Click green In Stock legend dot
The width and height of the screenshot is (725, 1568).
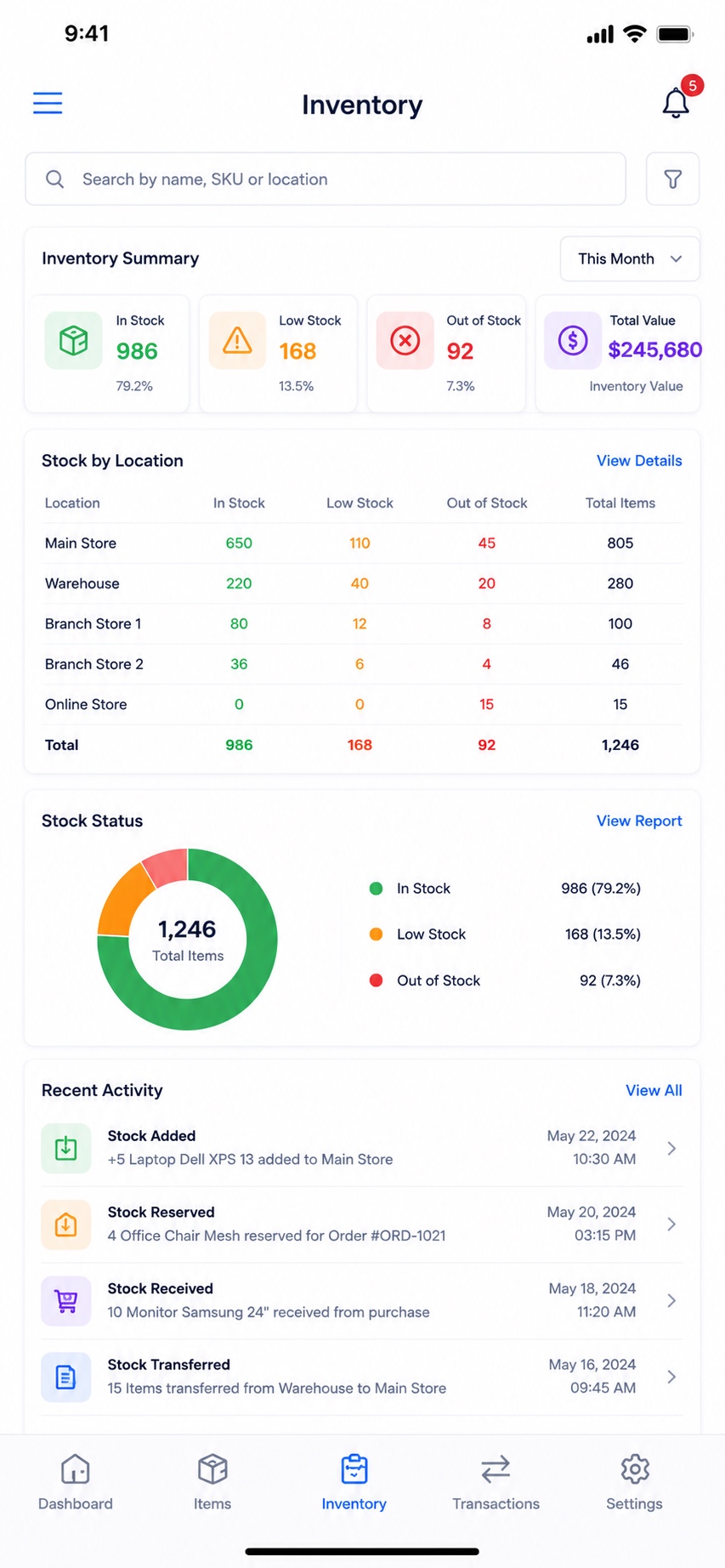pyautogui.click(x=376, y=889)
